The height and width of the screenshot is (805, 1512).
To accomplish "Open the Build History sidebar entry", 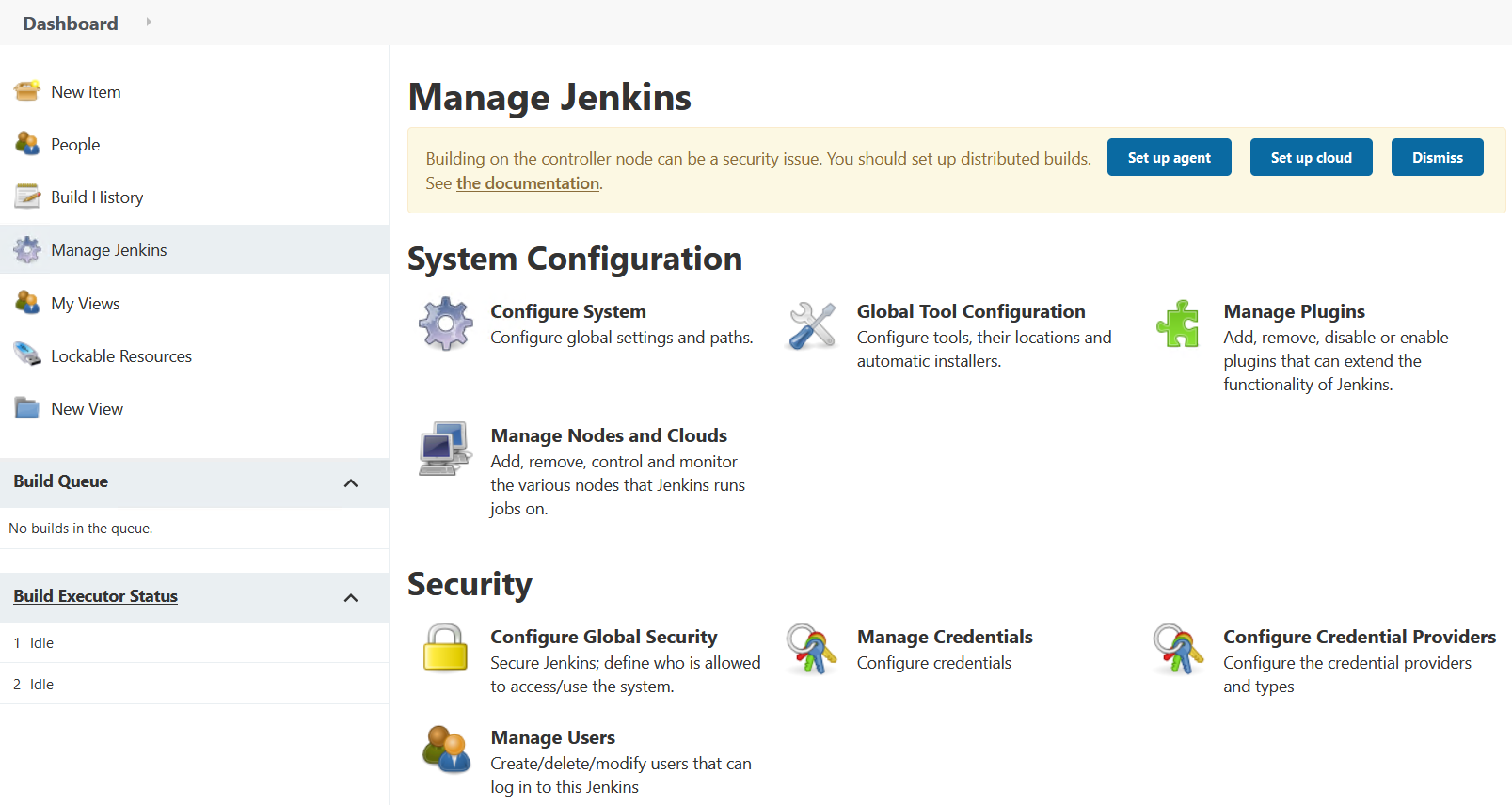I will click(x=97, y=197).
